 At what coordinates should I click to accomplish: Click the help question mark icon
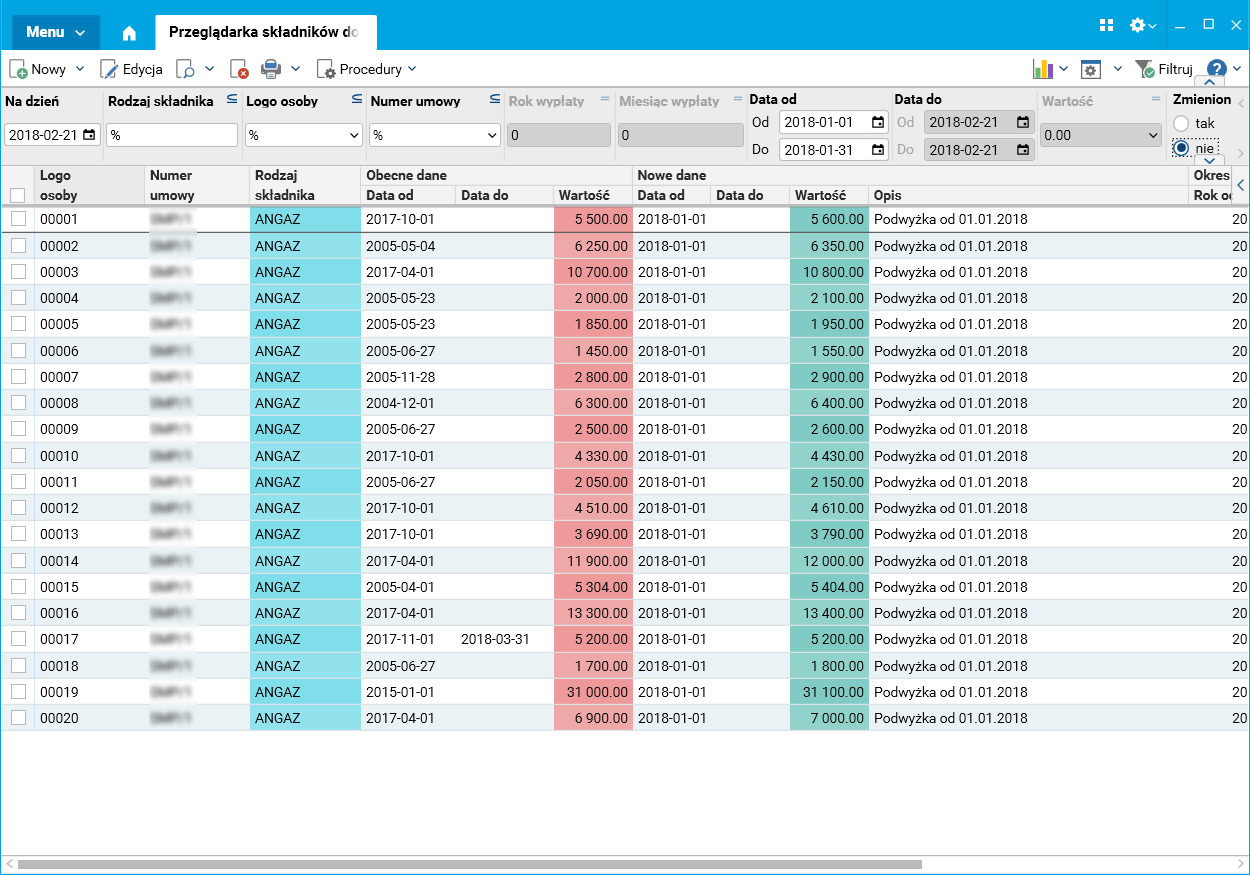pyautogui.click(x=1216, y=69)
